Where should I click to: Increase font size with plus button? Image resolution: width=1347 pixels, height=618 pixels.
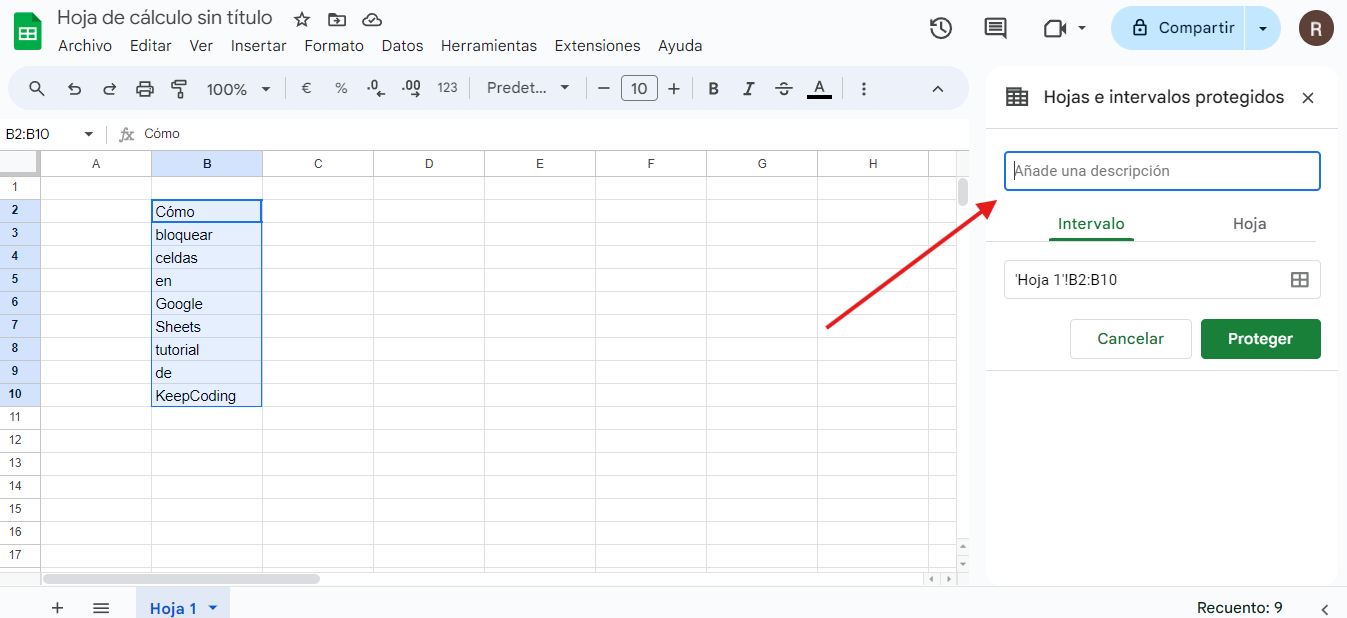point(674,88)
